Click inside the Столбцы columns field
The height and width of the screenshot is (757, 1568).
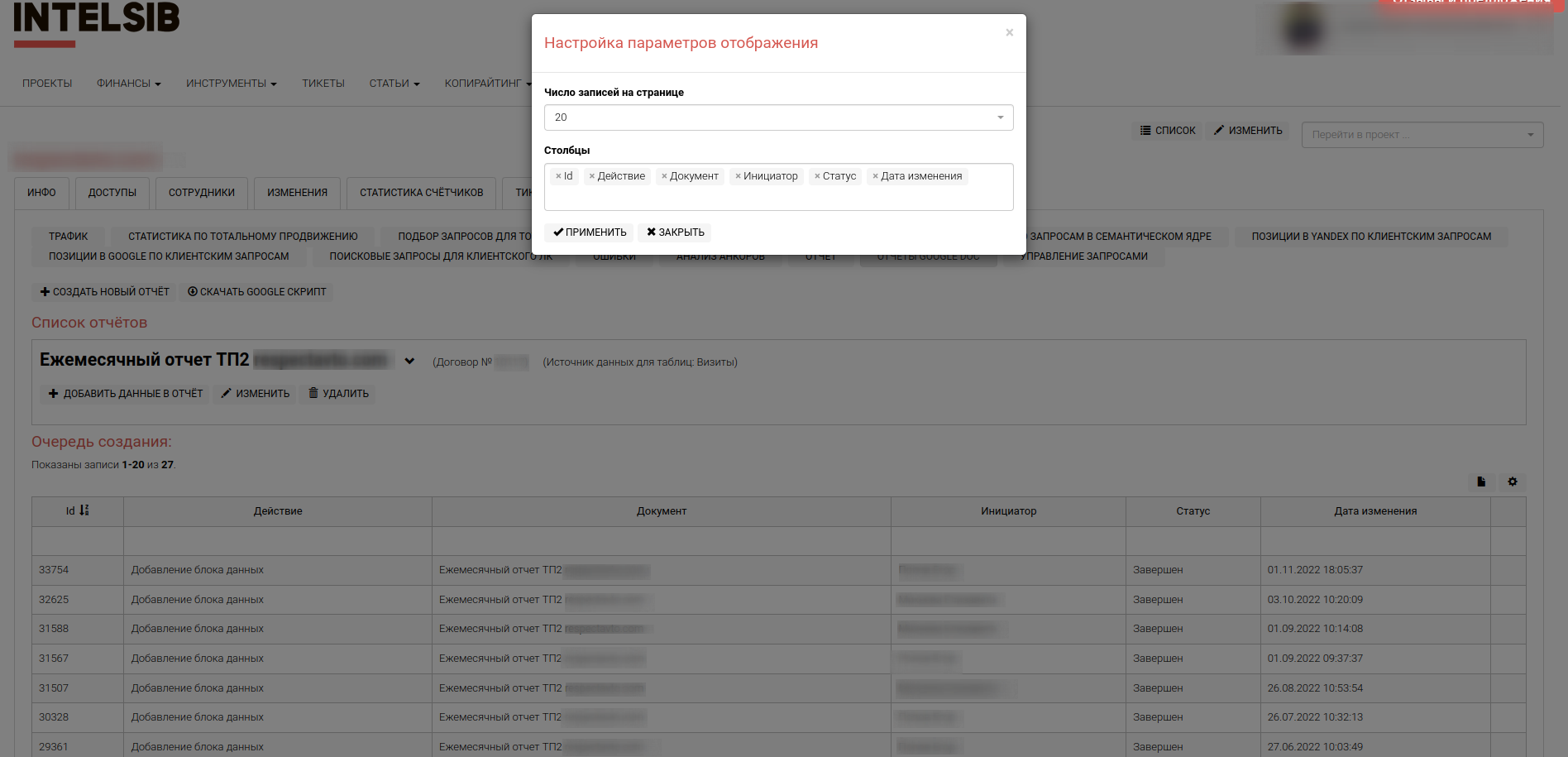coord(777,199)
